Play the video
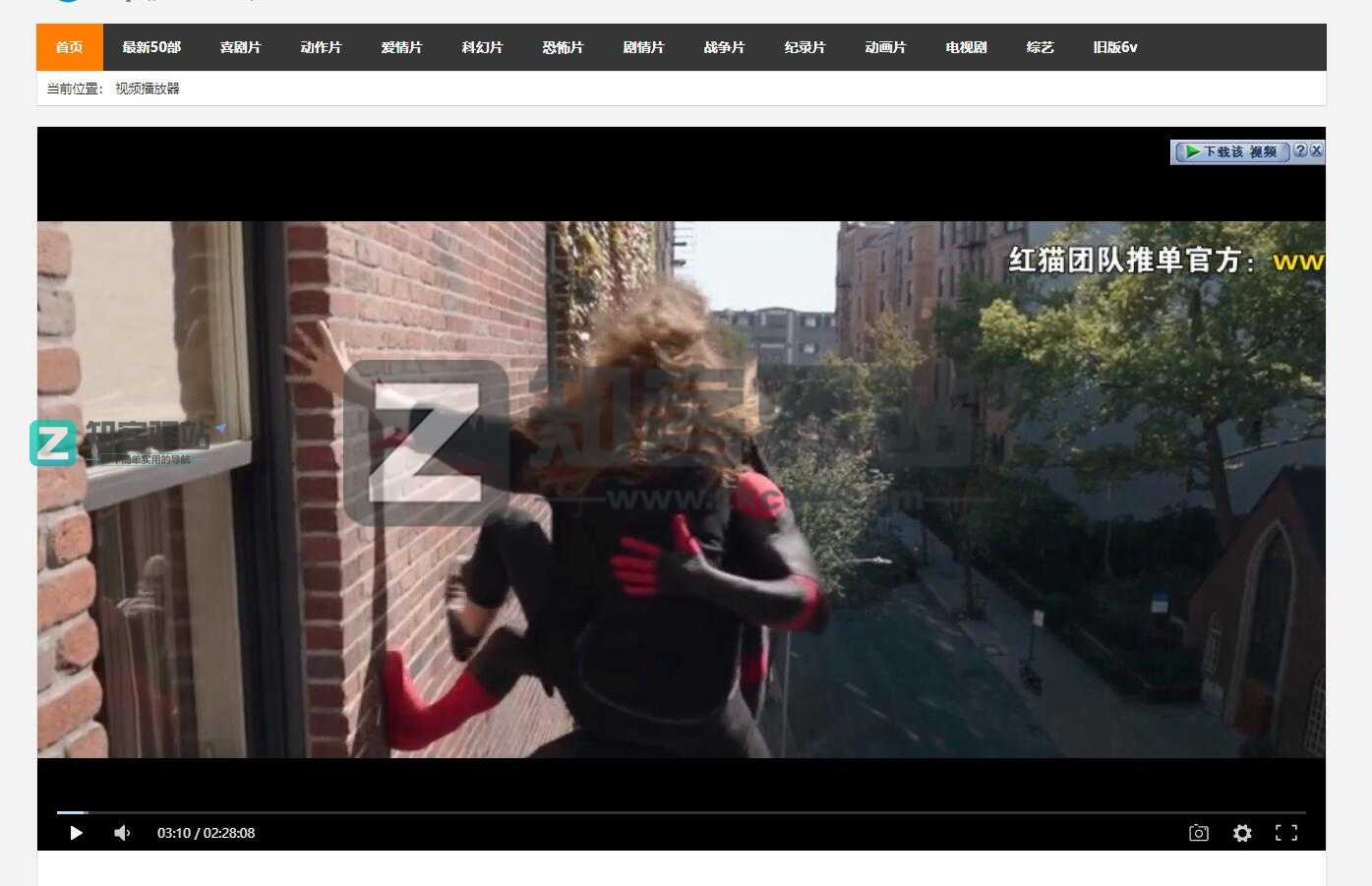1372x886 pixels. point(76,833)
